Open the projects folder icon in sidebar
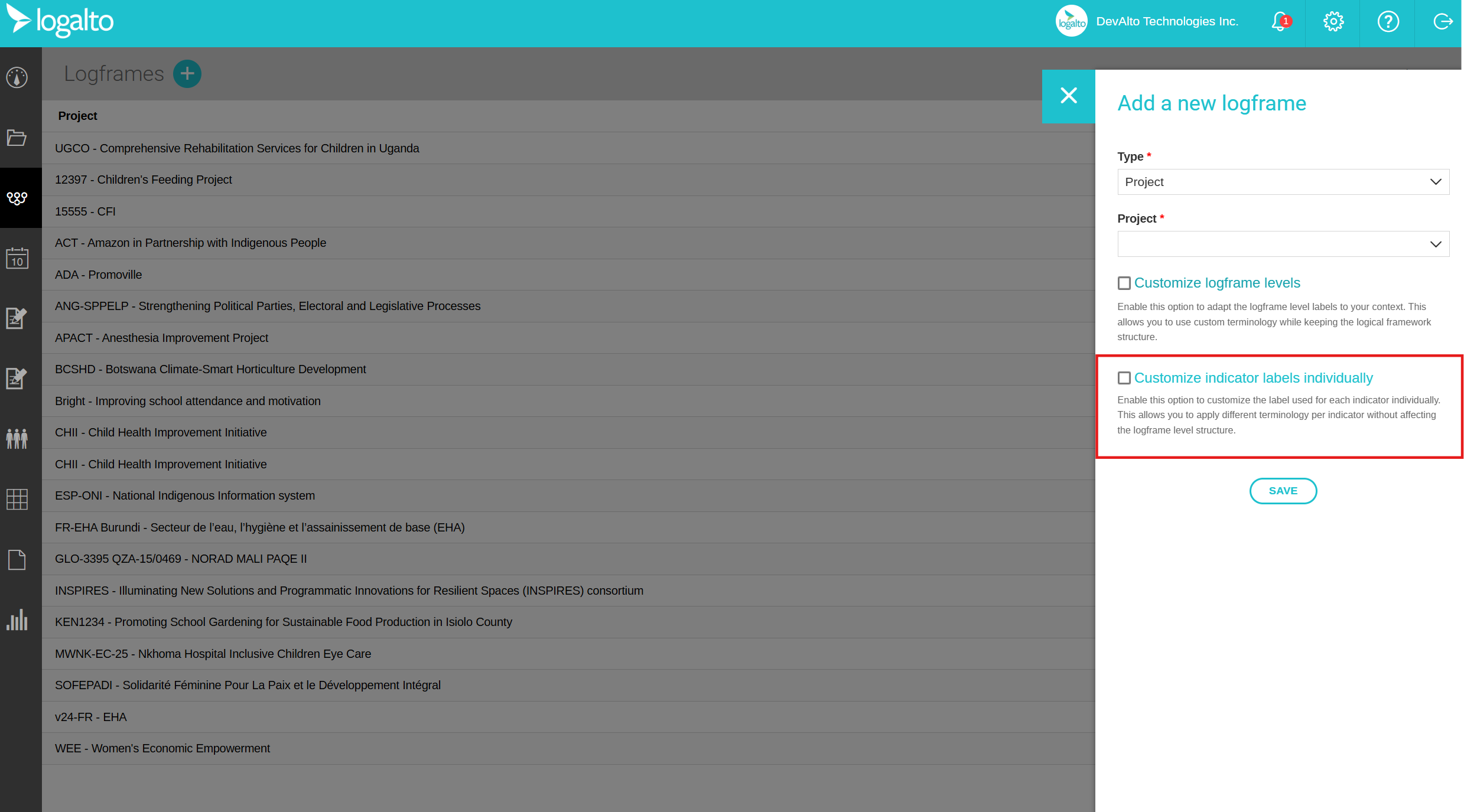 point(17,138)
